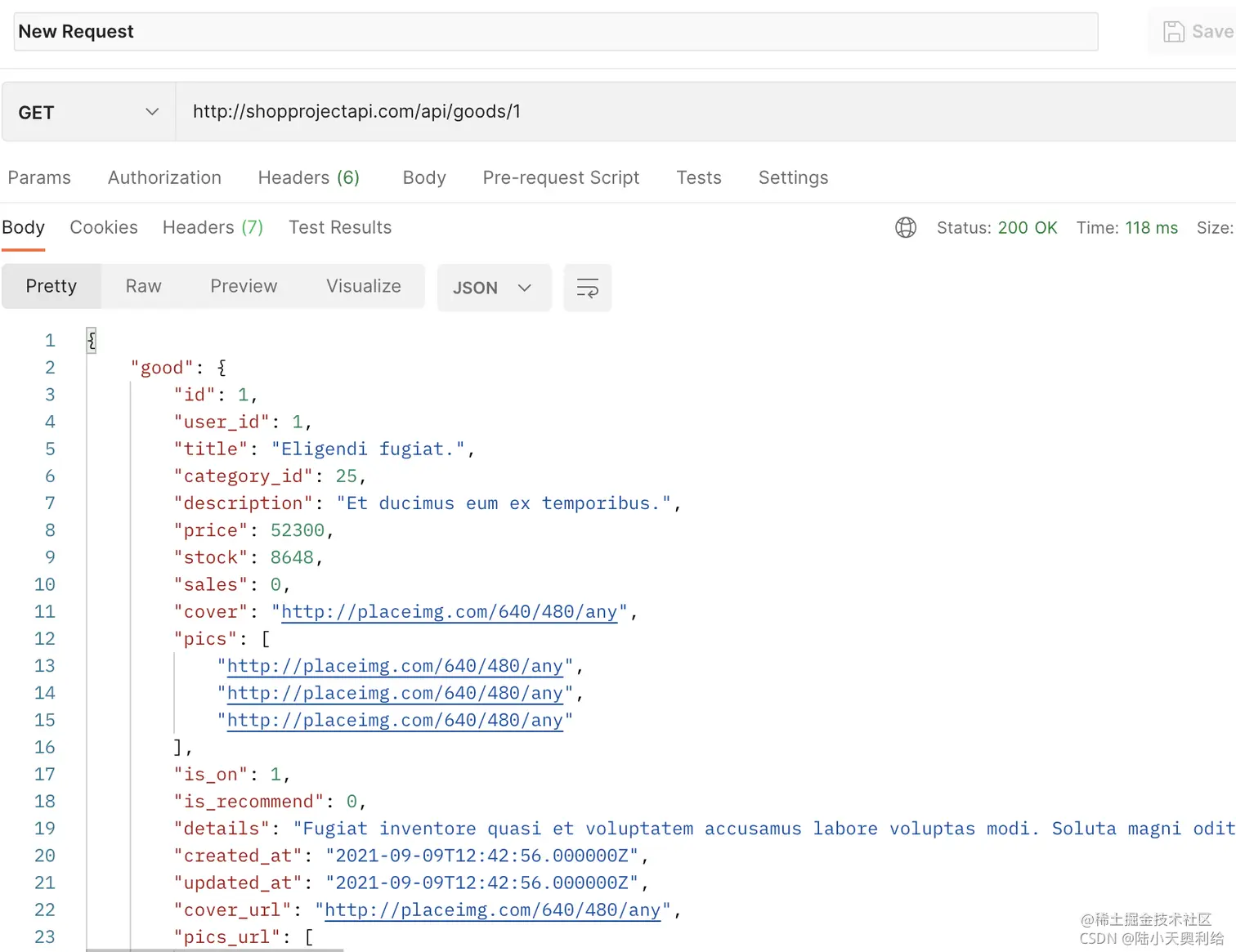
Task: Switch to the Authorization tab
Action: pos(164,177)
